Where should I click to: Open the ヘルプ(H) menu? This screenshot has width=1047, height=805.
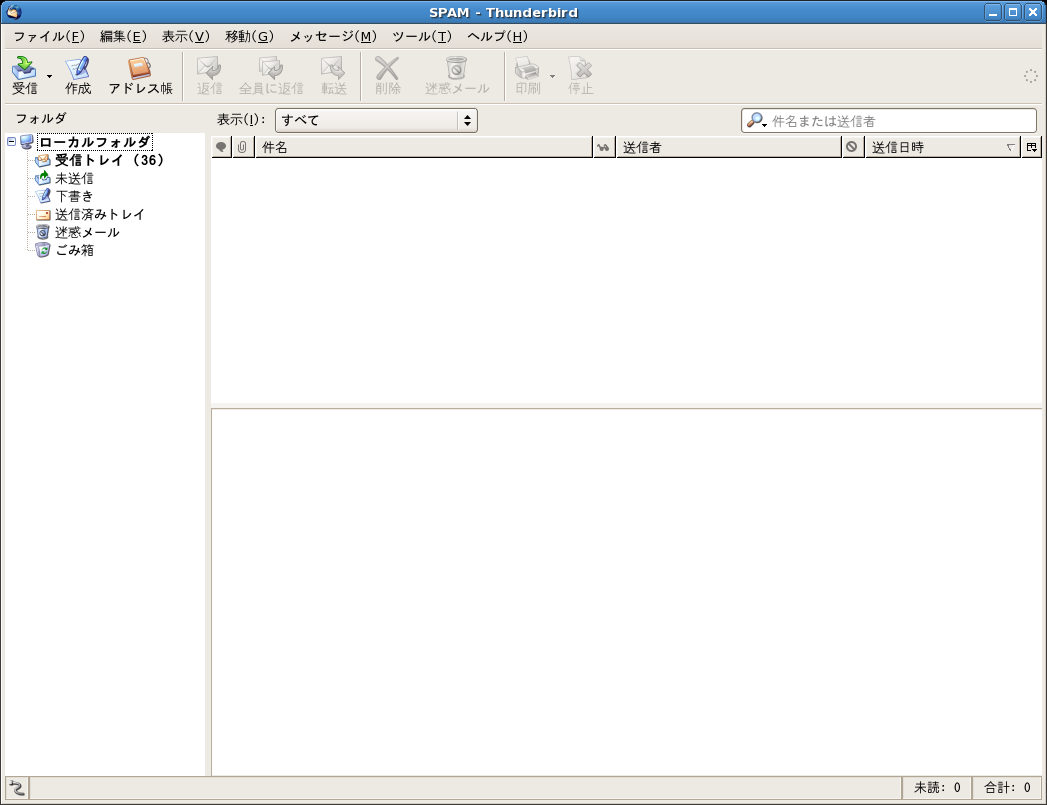(497, 36)
